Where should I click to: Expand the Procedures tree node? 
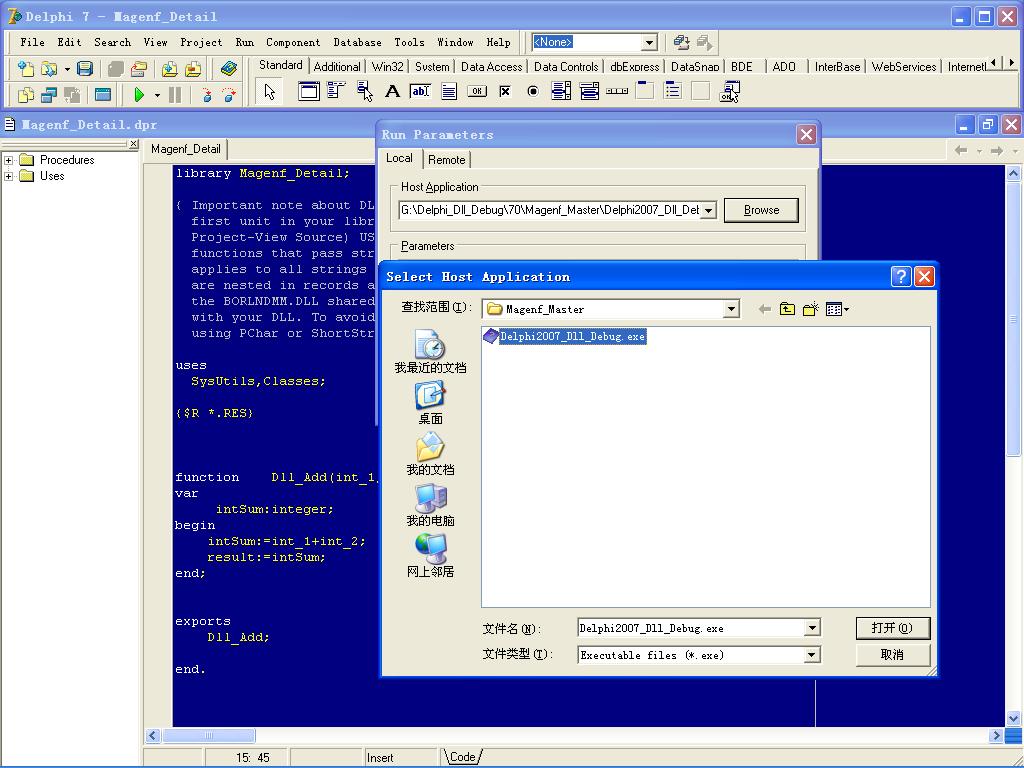[9, 160]
